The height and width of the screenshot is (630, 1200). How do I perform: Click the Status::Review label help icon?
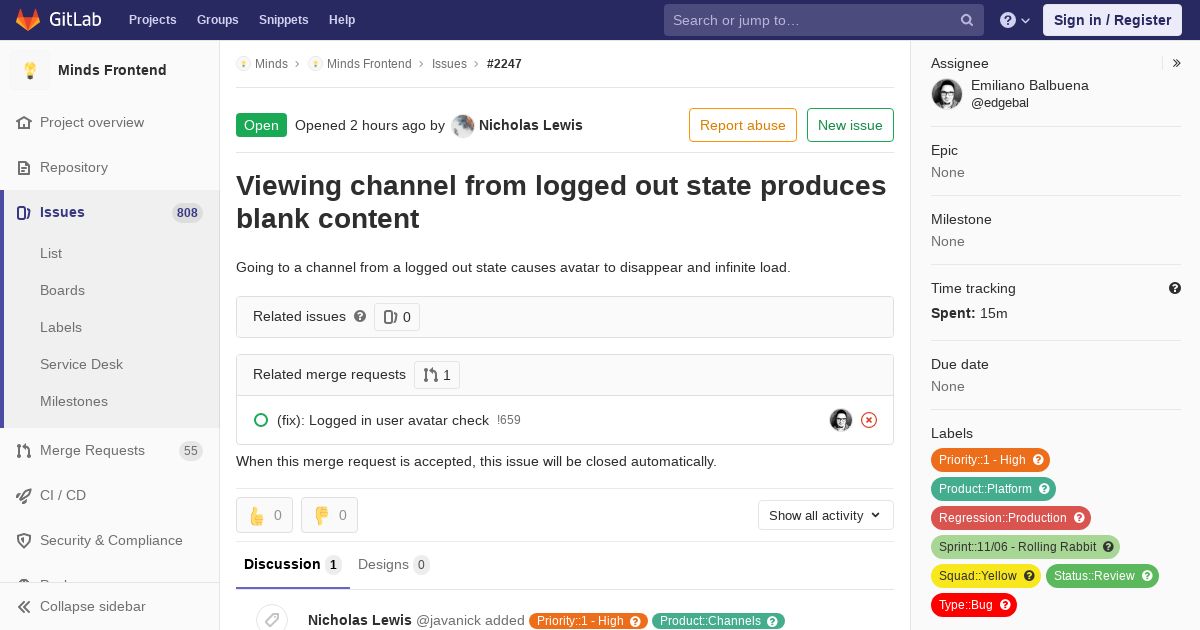point(1147,576)
